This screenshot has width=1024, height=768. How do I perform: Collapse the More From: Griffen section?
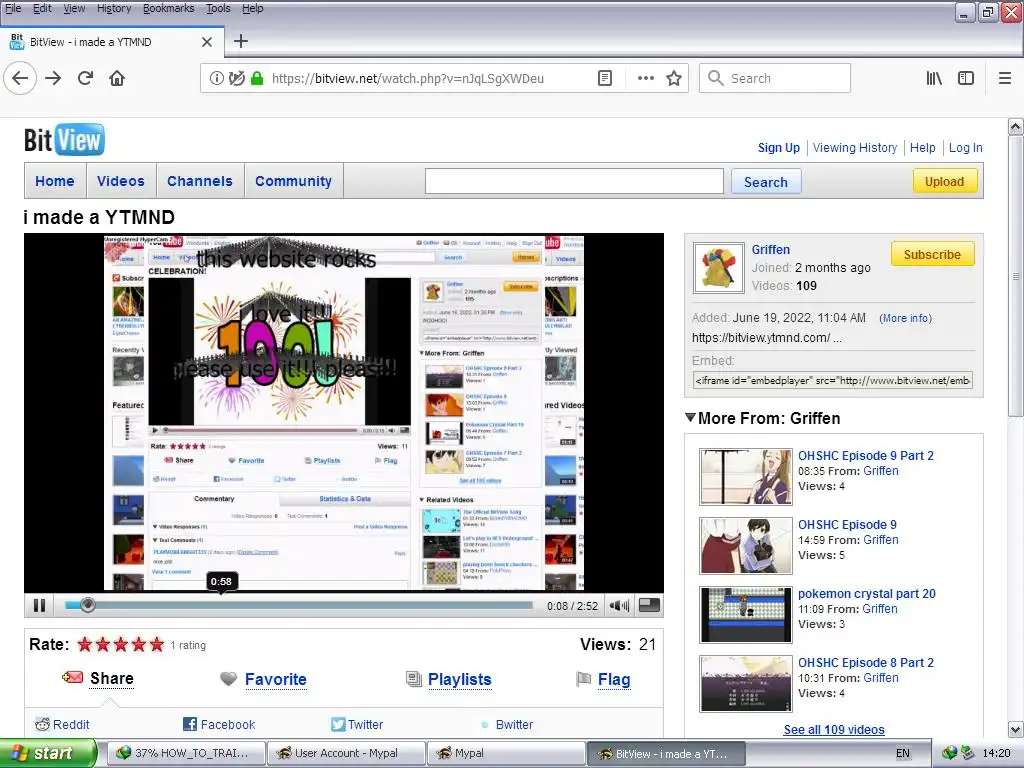(x=690, y=418)
